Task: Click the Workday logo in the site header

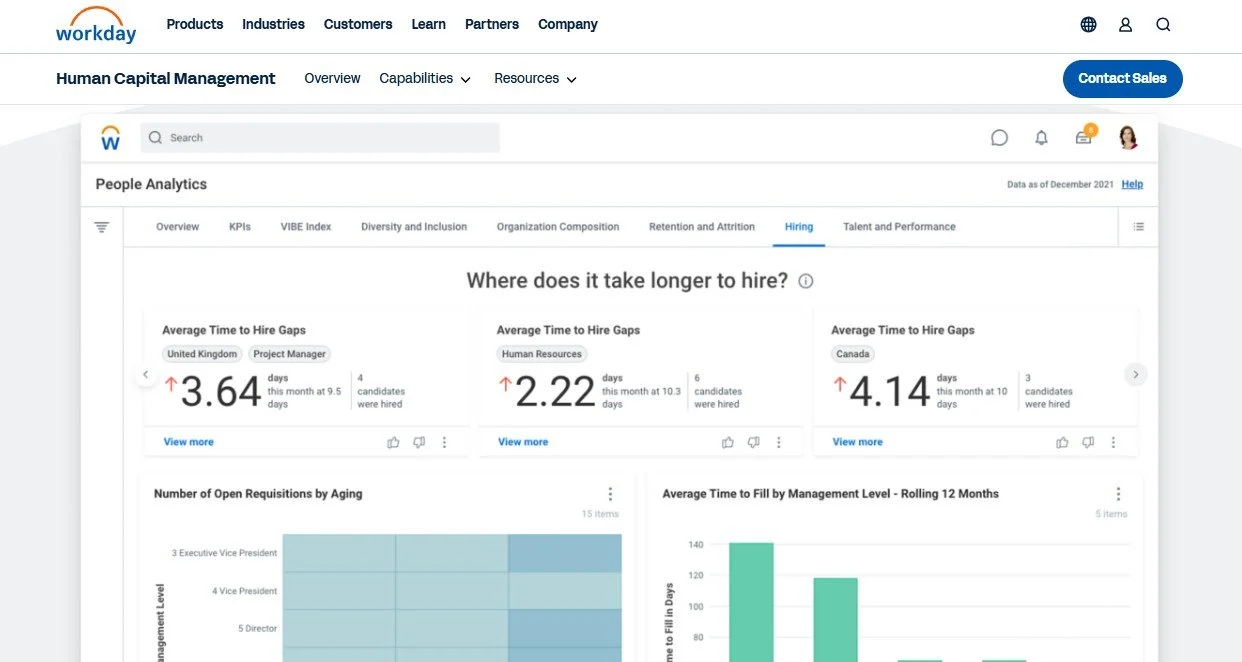Action: tap(96, 25)
